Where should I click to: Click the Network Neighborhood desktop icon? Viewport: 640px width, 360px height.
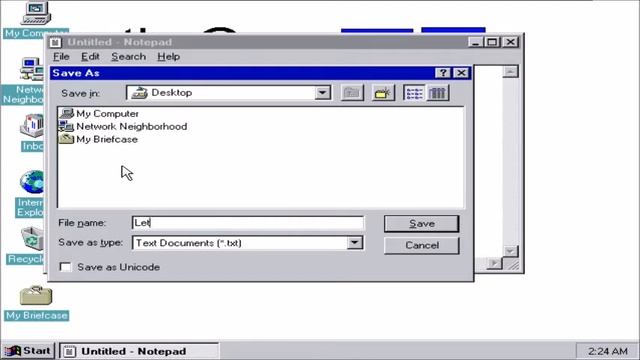pyautogui.click(x=22, y=81)
